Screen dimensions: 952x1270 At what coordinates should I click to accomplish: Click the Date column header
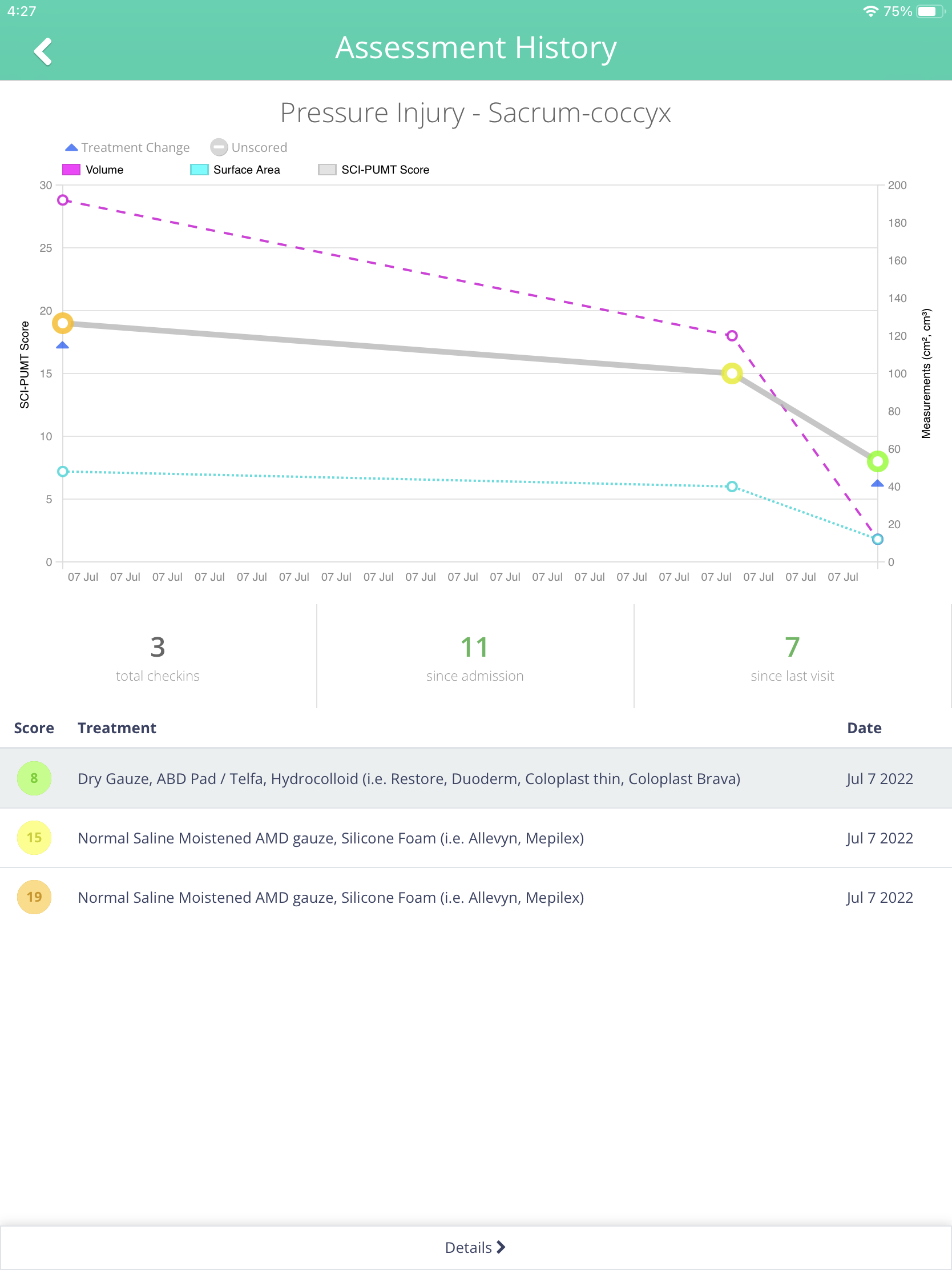click(x=864, y=728)
